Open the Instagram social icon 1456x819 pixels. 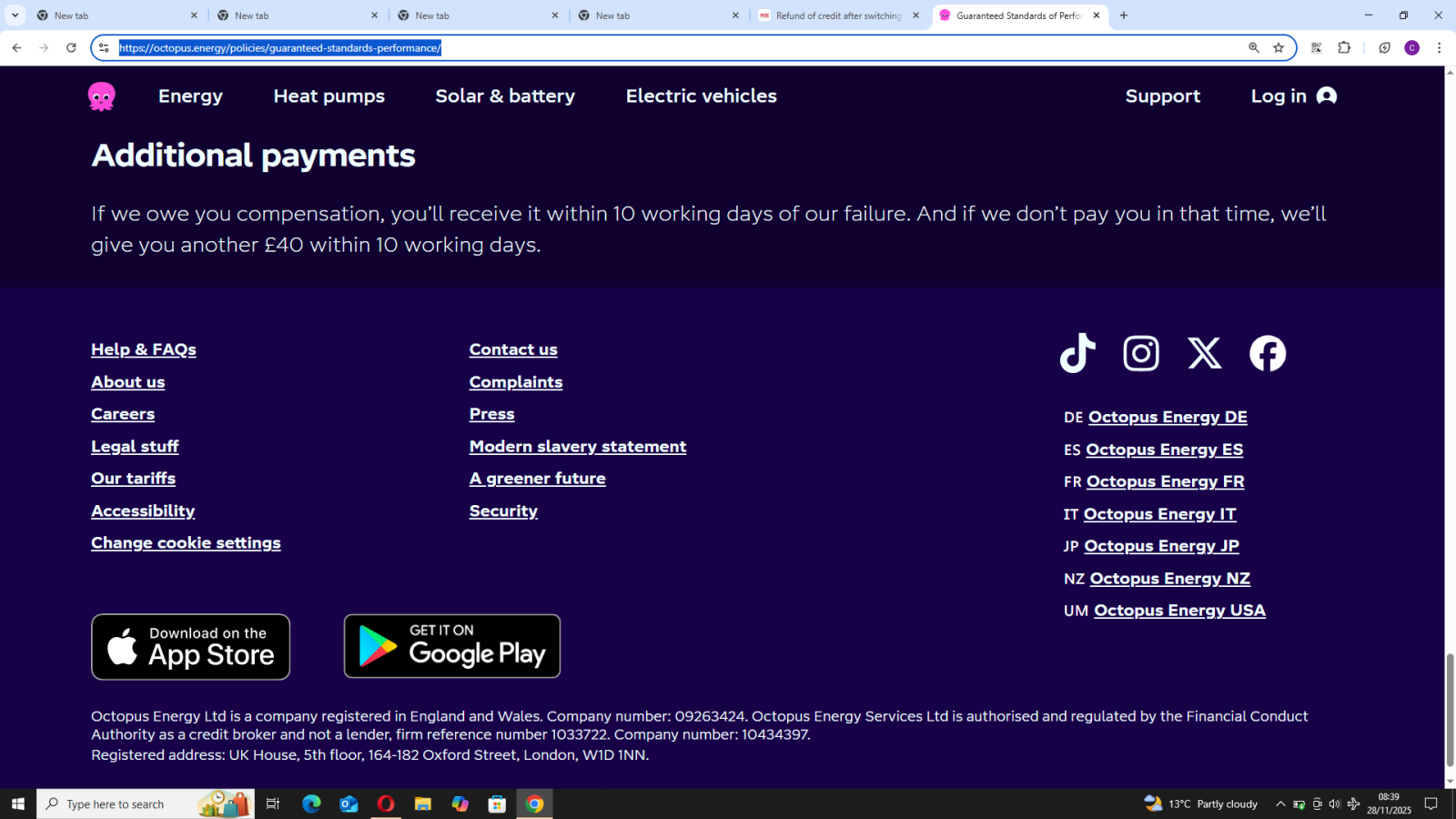pos(1141,353)
